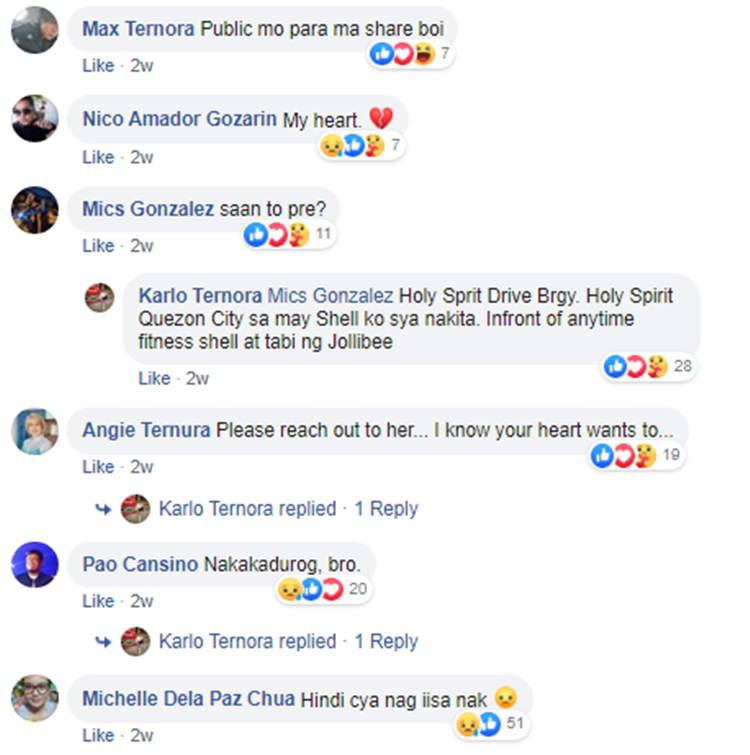Open Angie Ternura's profile name link
The width and height of the screenshot is (750, 755).
coord(146,430)
